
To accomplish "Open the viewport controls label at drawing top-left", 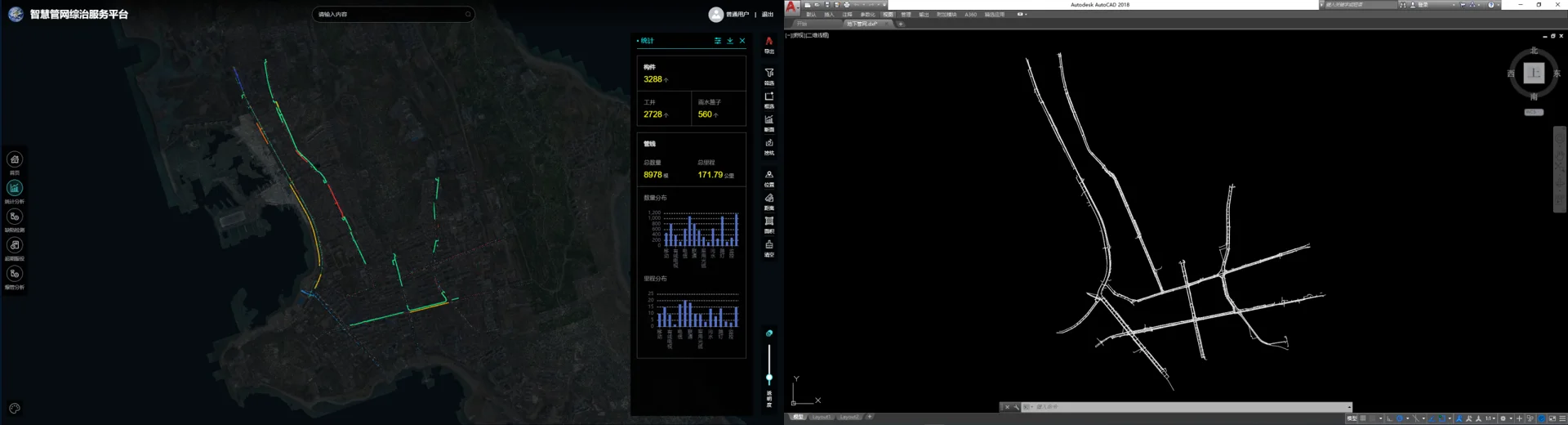I will click(807, 35).
